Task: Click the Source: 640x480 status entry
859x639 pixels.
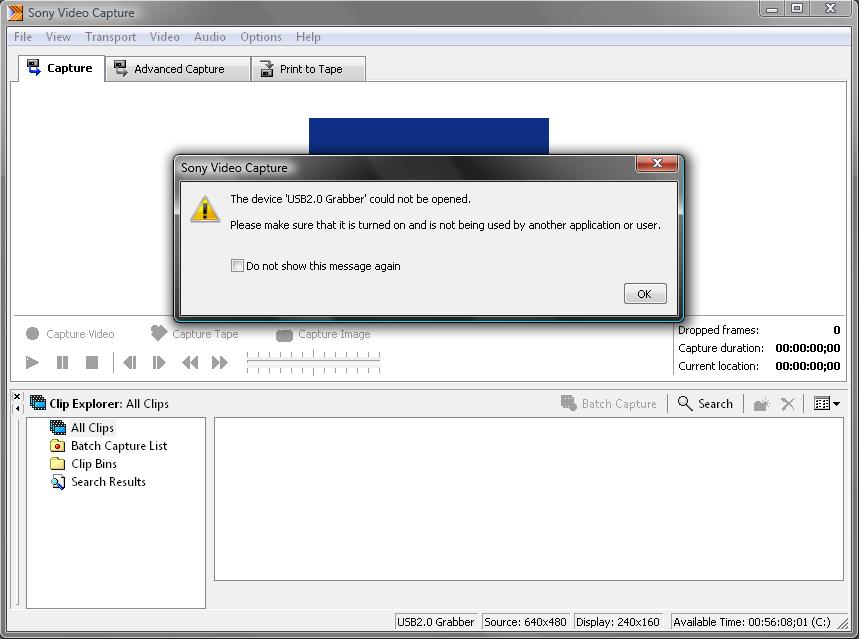Action: click(x=525, y=622)
